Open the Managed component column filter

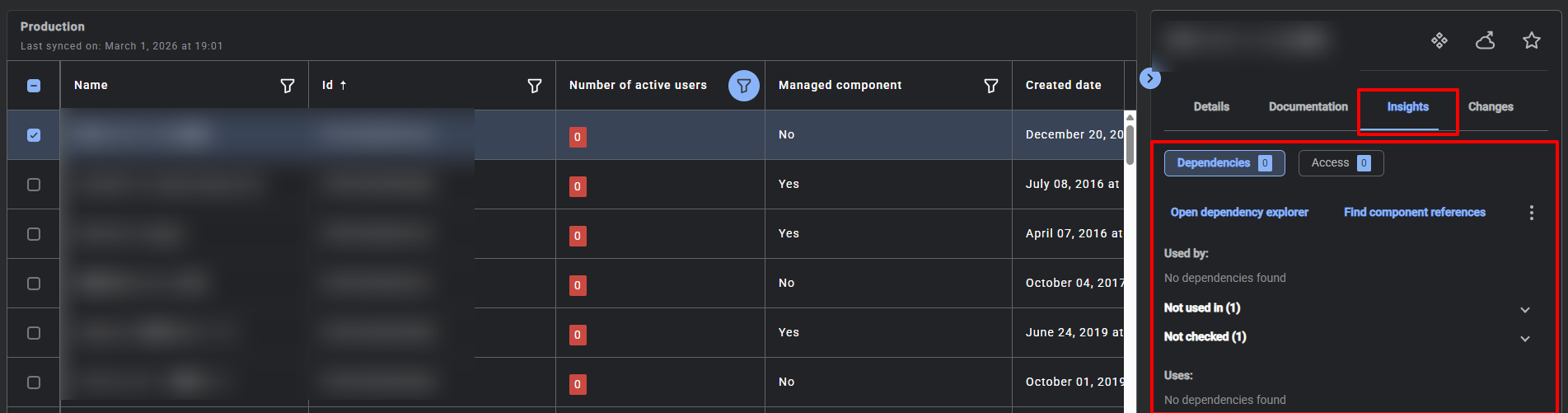991,86
